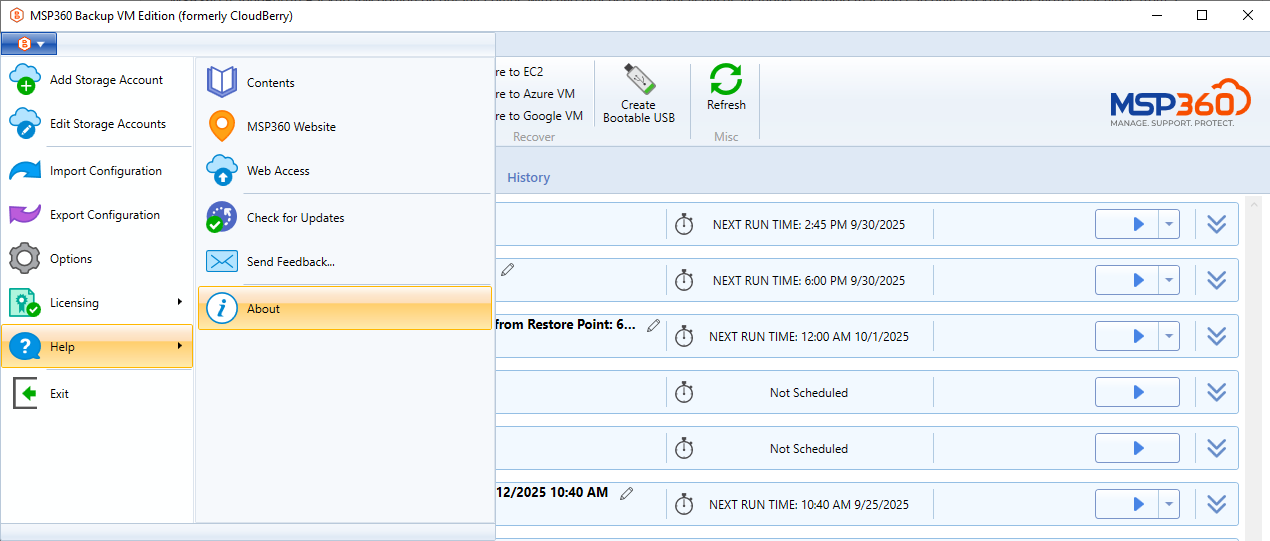Click the application menu button at top-left

pos(29,43)
